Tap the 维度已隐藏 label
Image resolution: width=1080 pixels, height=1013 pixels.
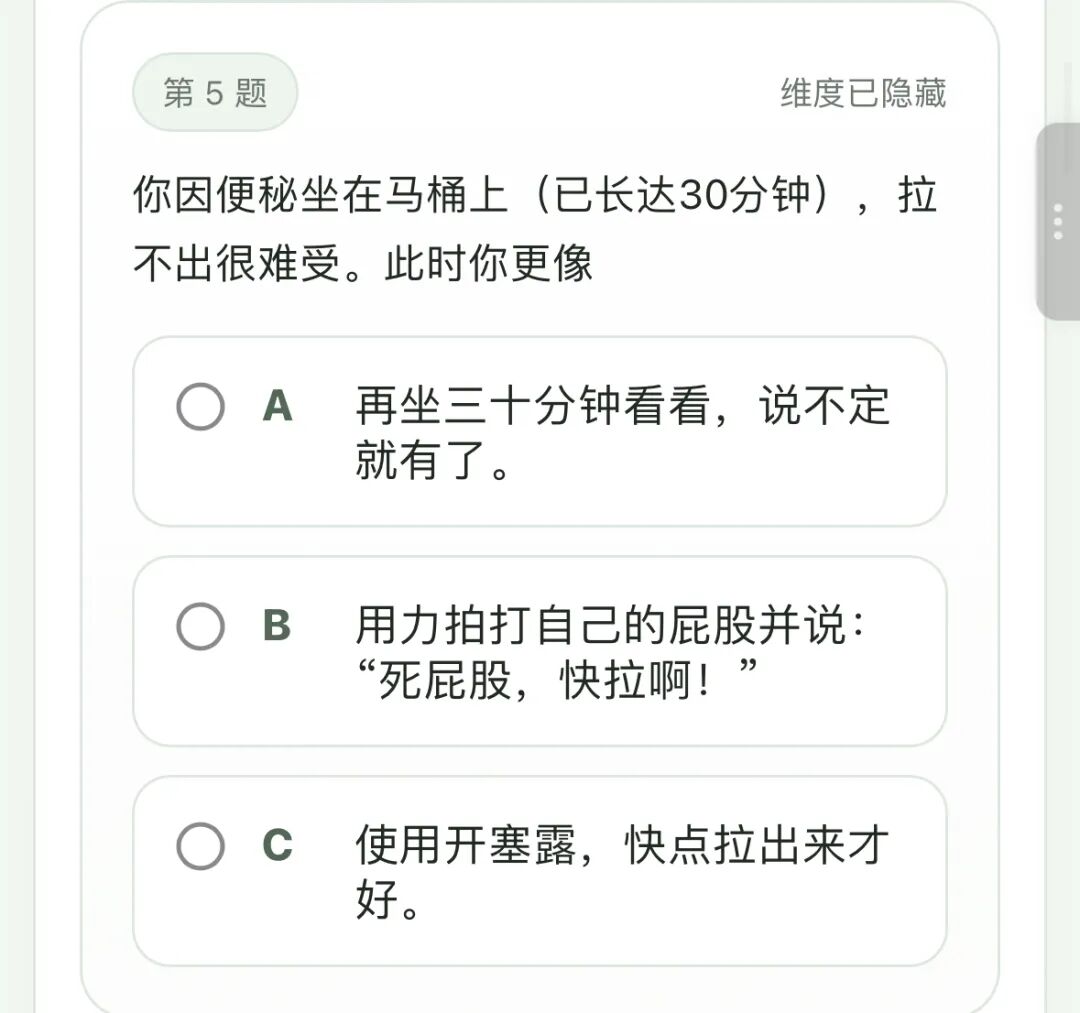pyautogui.click(x=862, y=93)
